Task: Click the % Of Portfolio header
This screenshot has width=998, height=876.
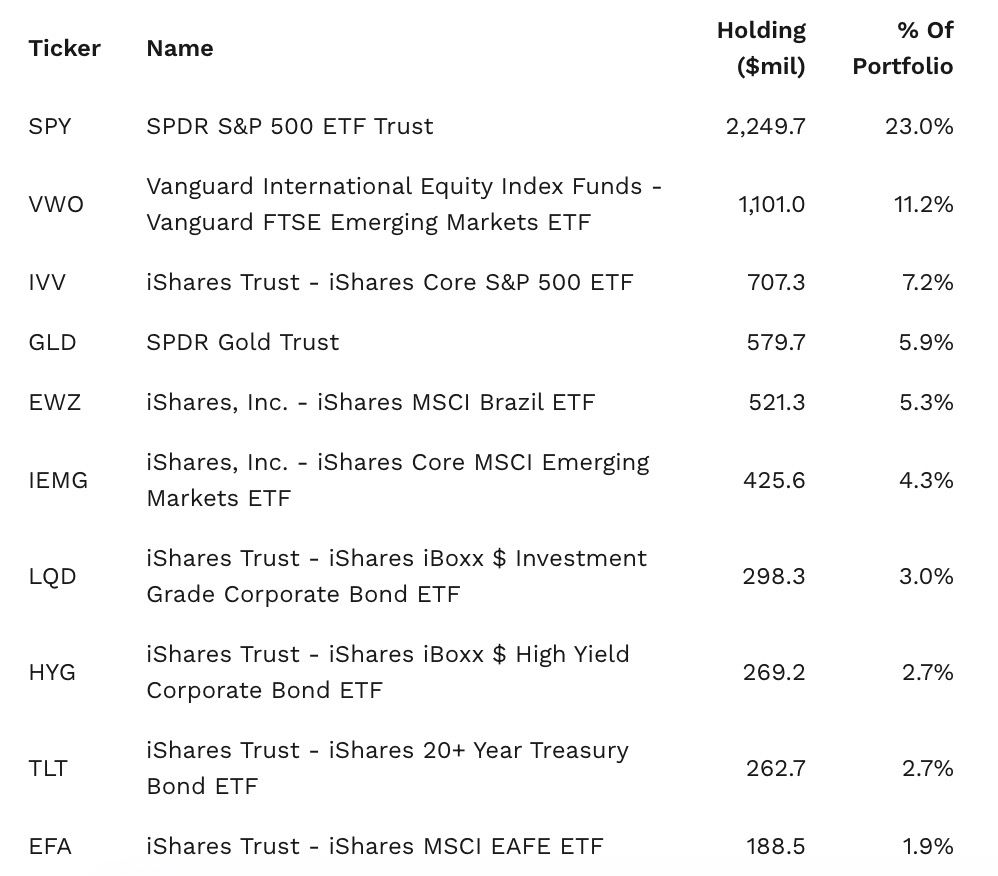Action: tap(903, 48)
